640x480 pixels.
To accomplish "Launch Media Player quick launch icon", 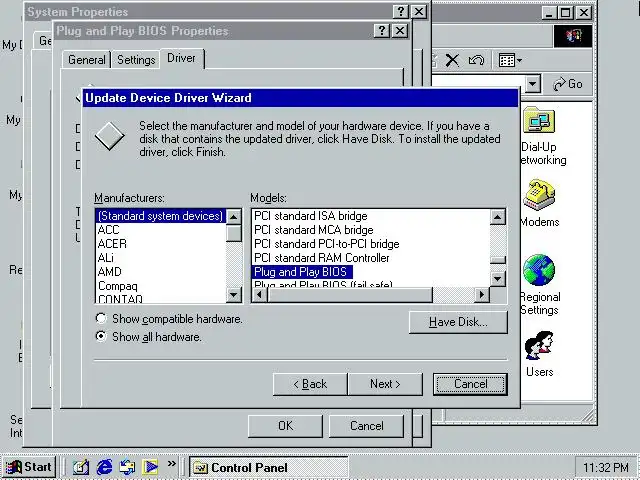I will [x=150, y=467].
